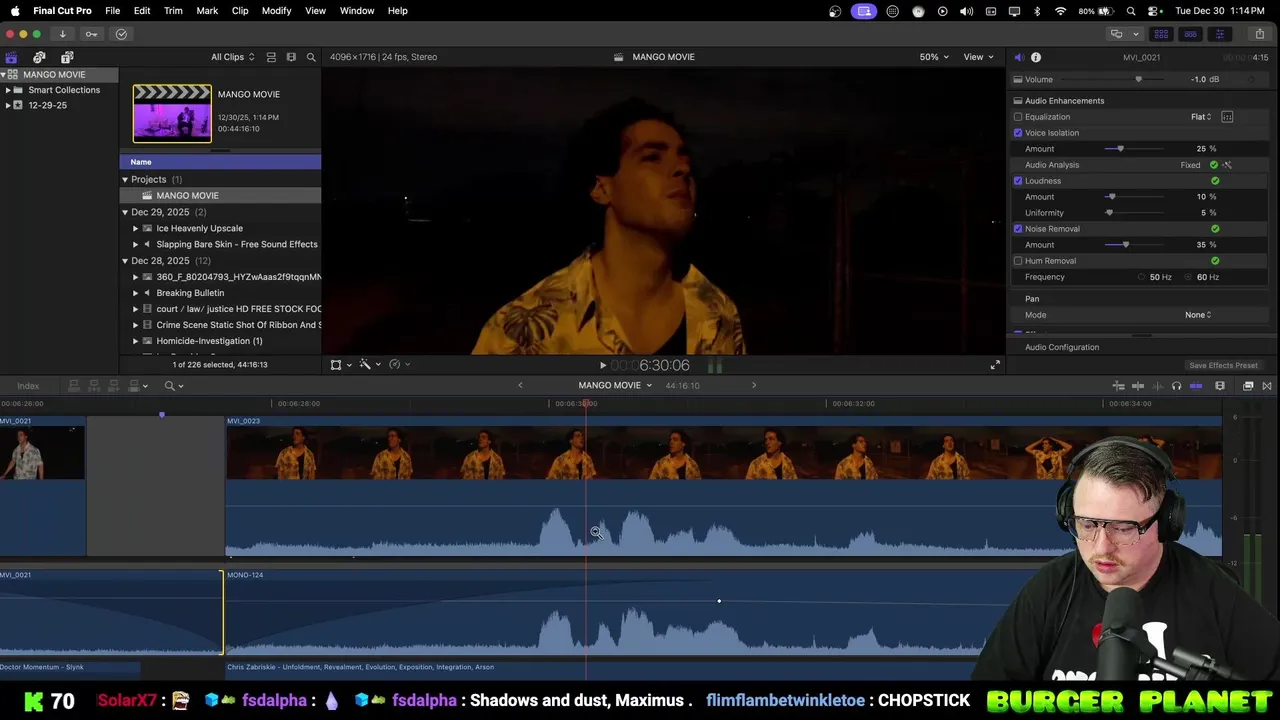
Task: Open the Equalization controls graph icon
Action: 1227,117
